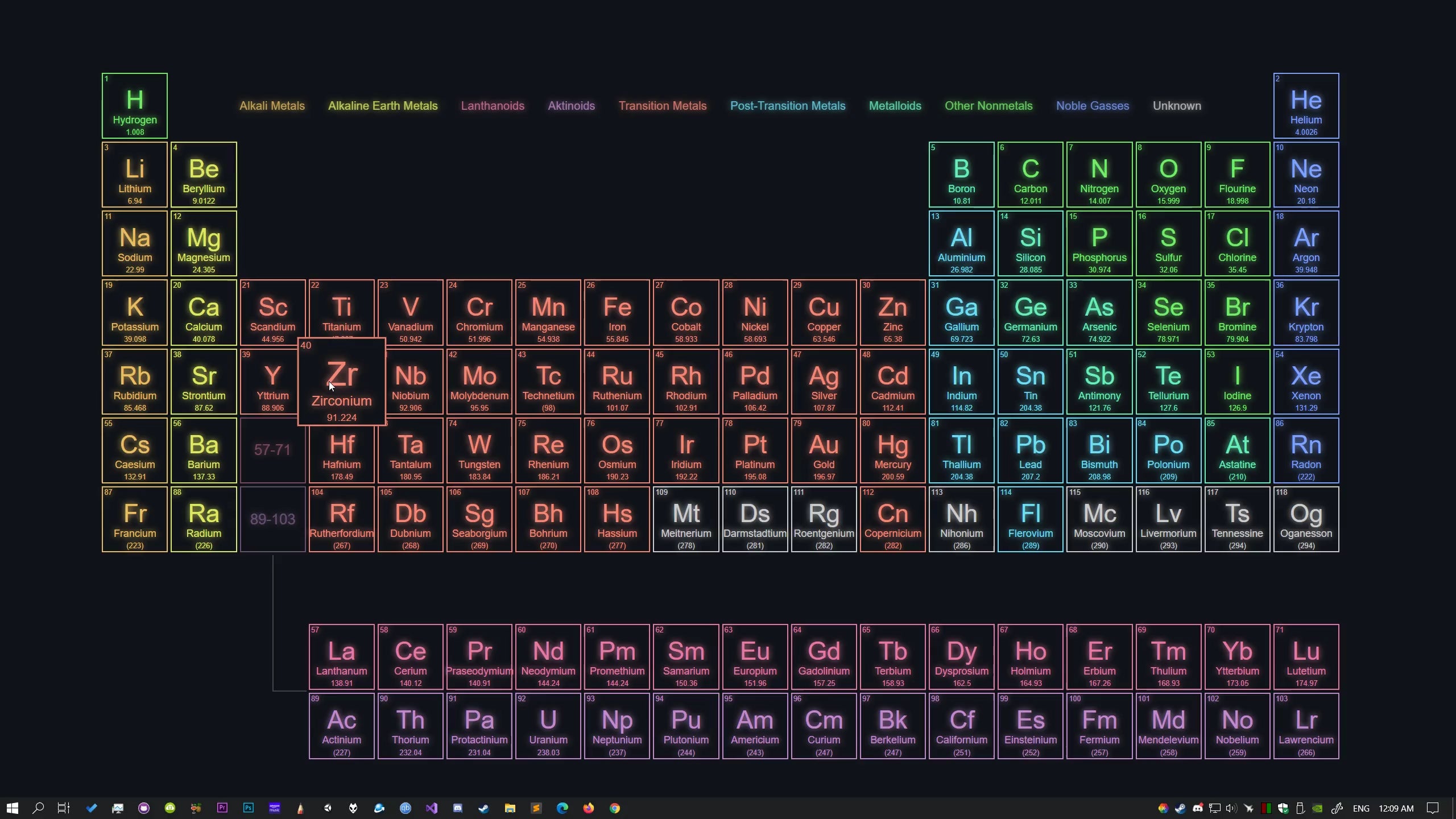Image resolution: width=1456 pixels, height=819 pixels.
Task: Select the Hydrogen element tile
Action: tap(134, 105)
